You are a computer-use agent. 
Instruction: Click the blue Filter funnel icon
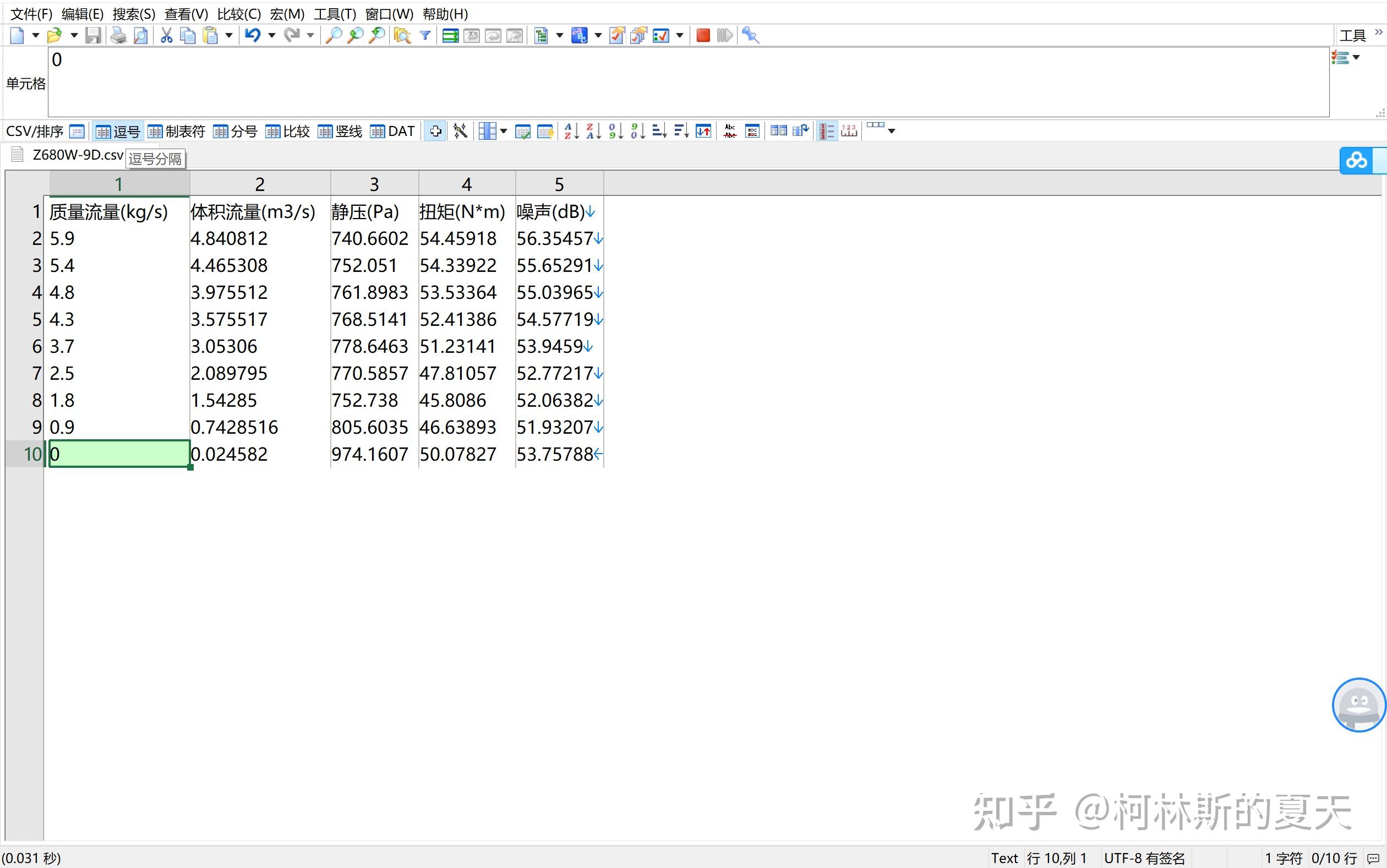(425, 36)
